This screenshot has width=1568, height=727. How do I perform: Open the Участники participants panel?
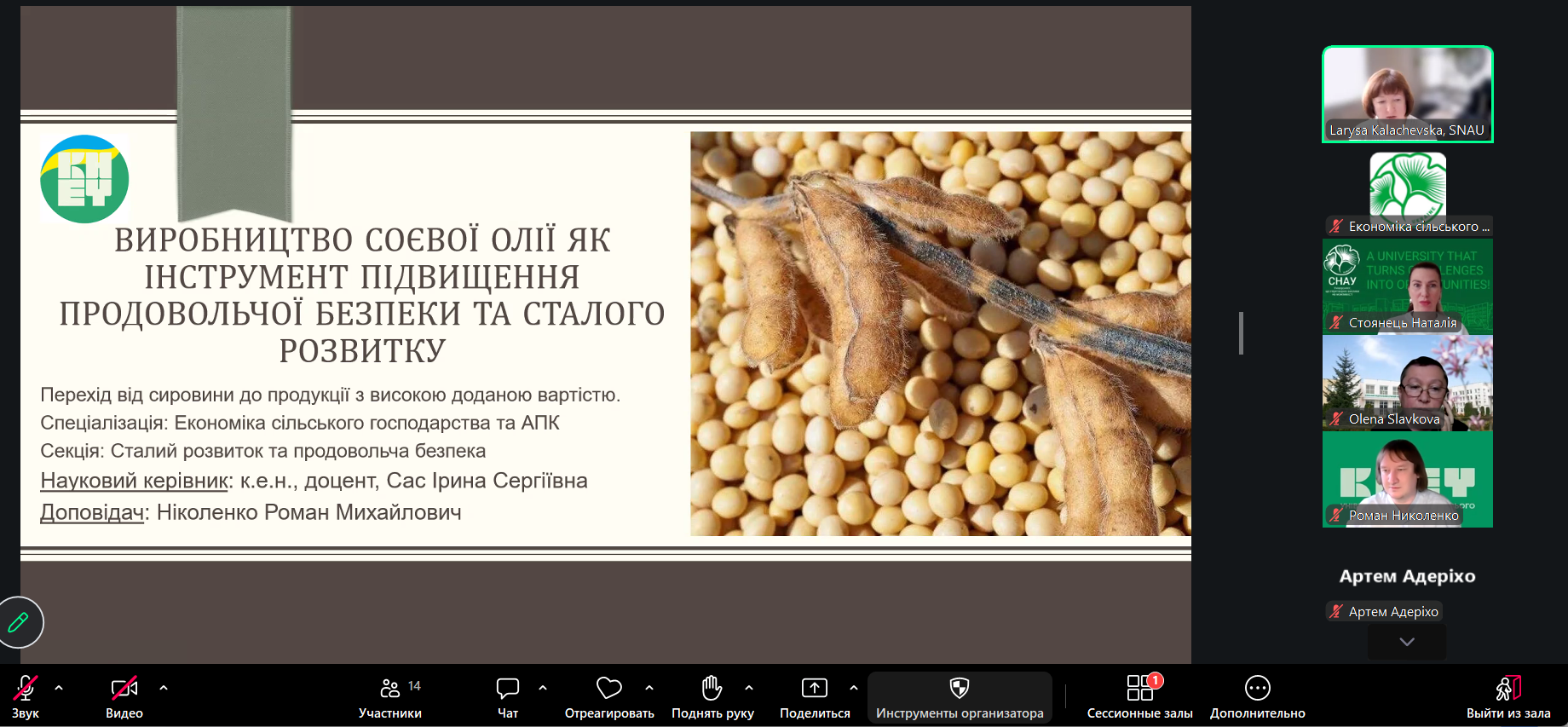(x=390, y=695)
